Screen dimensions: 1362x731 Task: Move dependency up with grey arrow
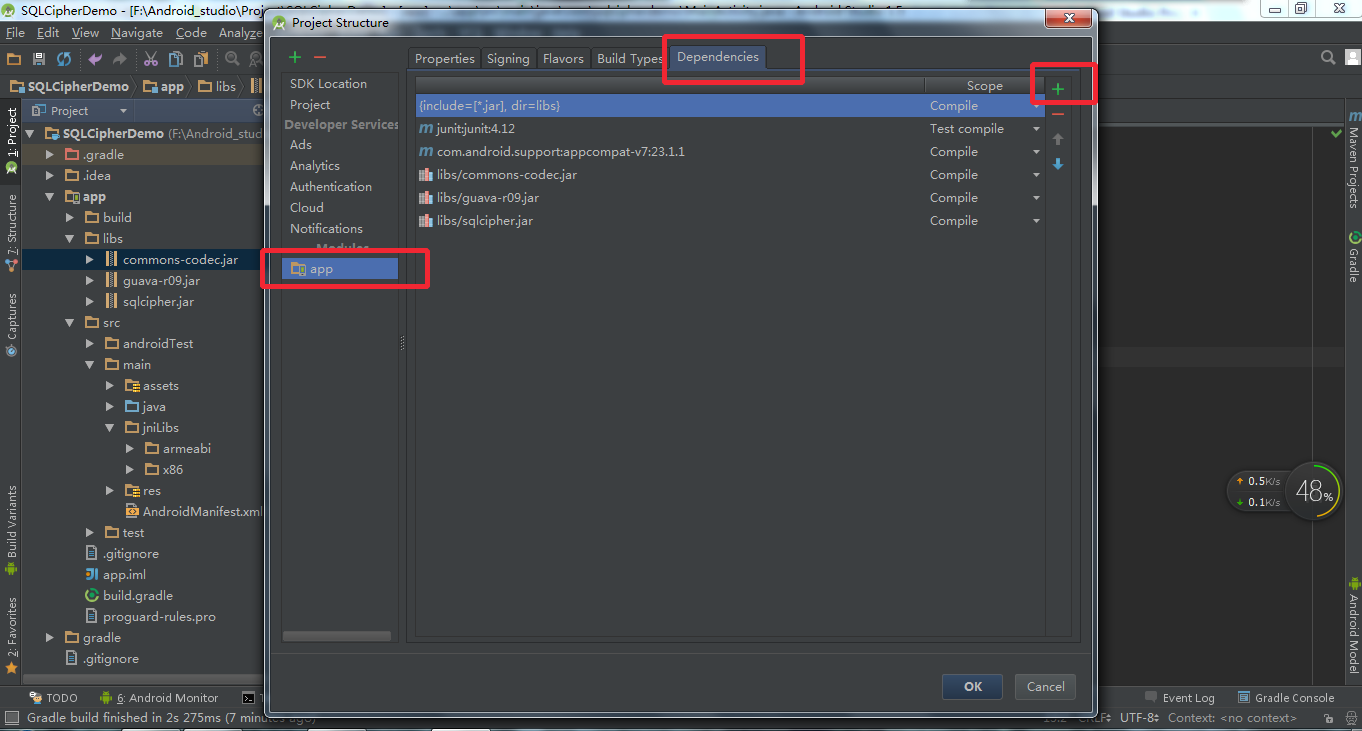[1058, 139]
